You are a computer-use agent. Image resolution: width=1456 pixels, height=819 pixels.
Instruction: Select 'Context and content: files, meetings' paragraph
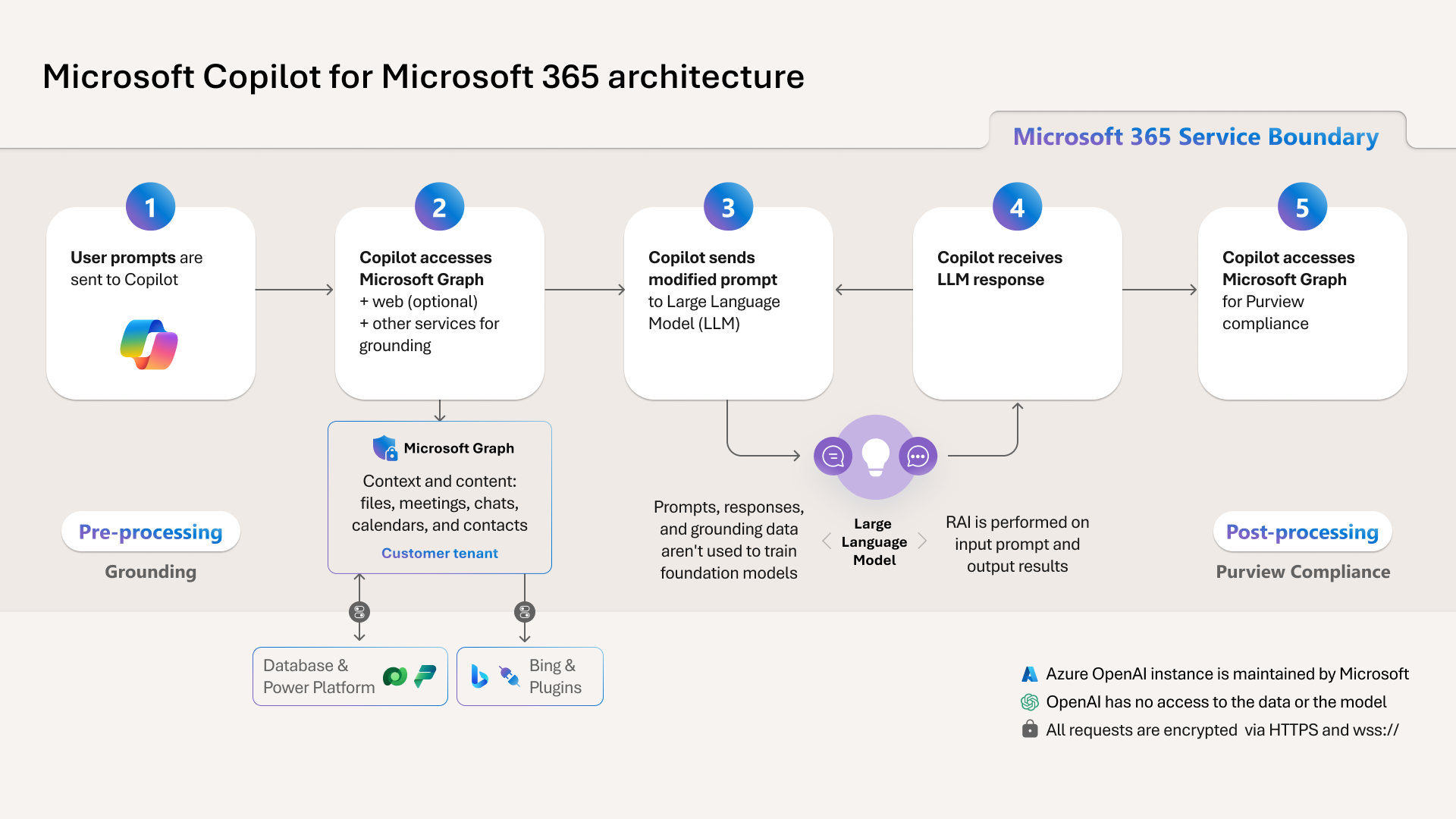point(440,503)
